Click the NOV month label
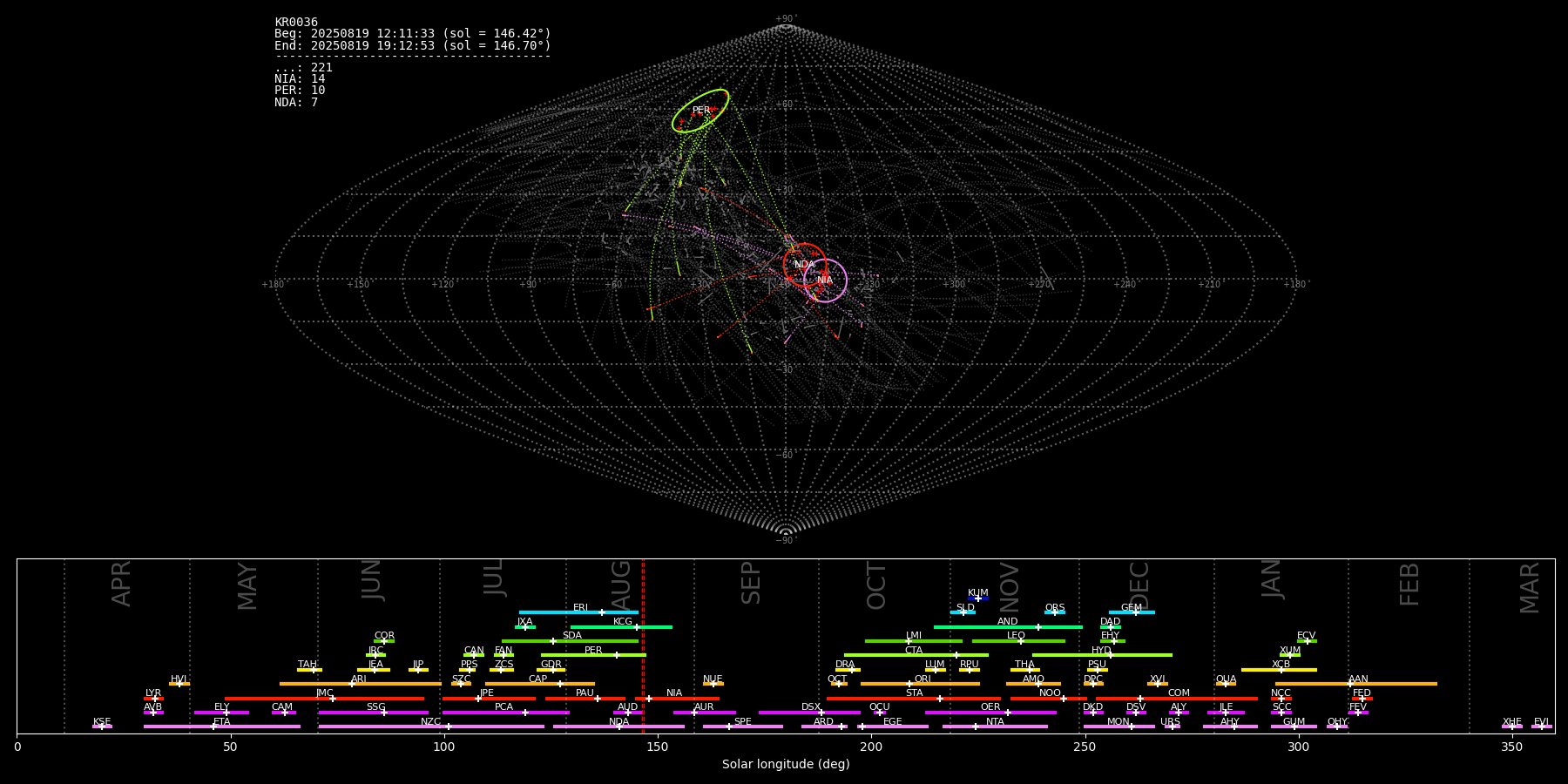 (1009, 585)
